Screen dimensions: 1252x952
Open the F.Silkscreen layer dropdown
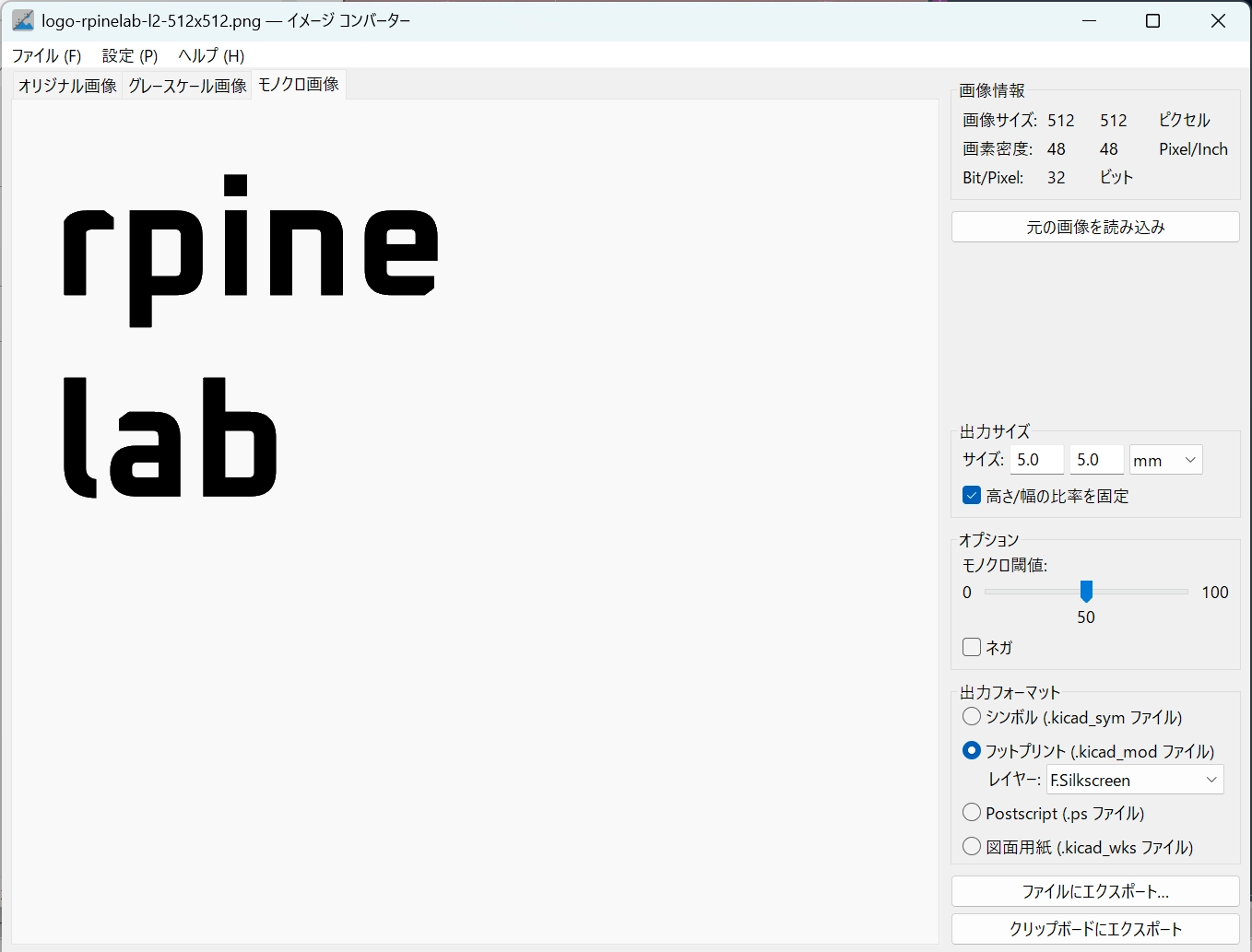[x=1135, y=780]
